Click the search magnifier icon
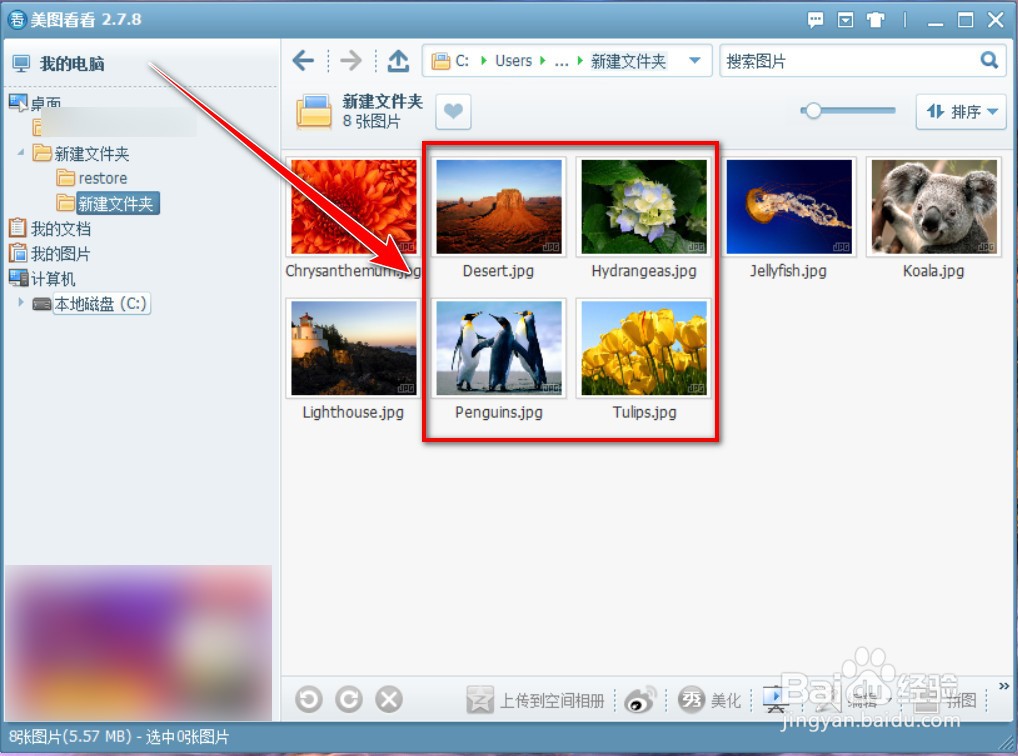 tap(989, 60)
